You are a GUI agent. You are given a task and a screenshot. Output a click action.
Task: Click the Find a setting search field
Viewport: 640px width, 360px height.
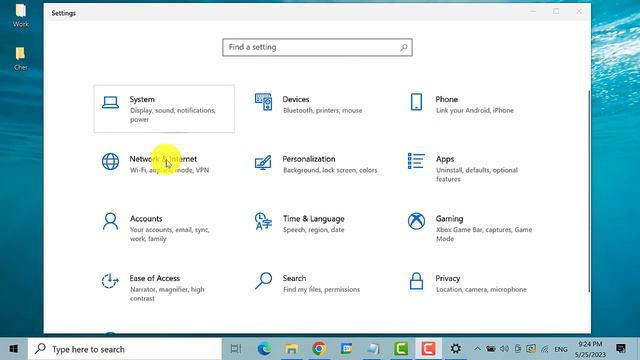[x=317, y=47]
